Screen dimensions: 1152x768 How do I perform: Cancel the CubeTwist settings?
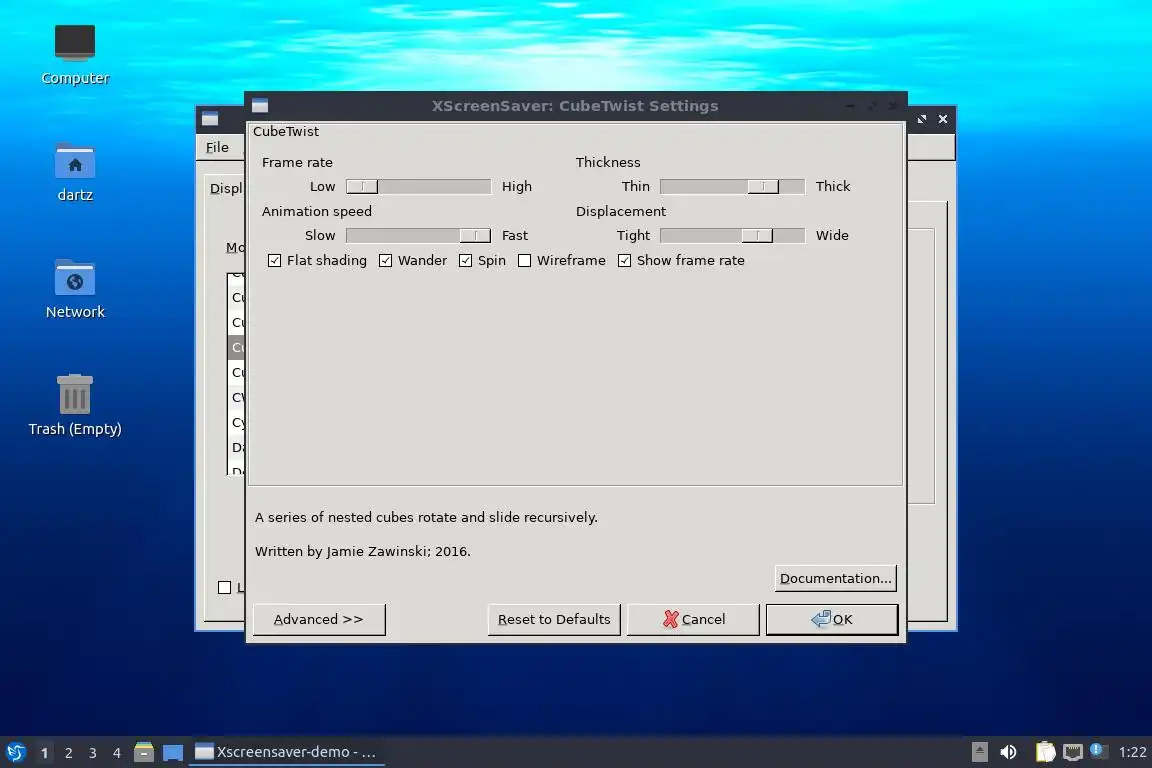[693, 620]
